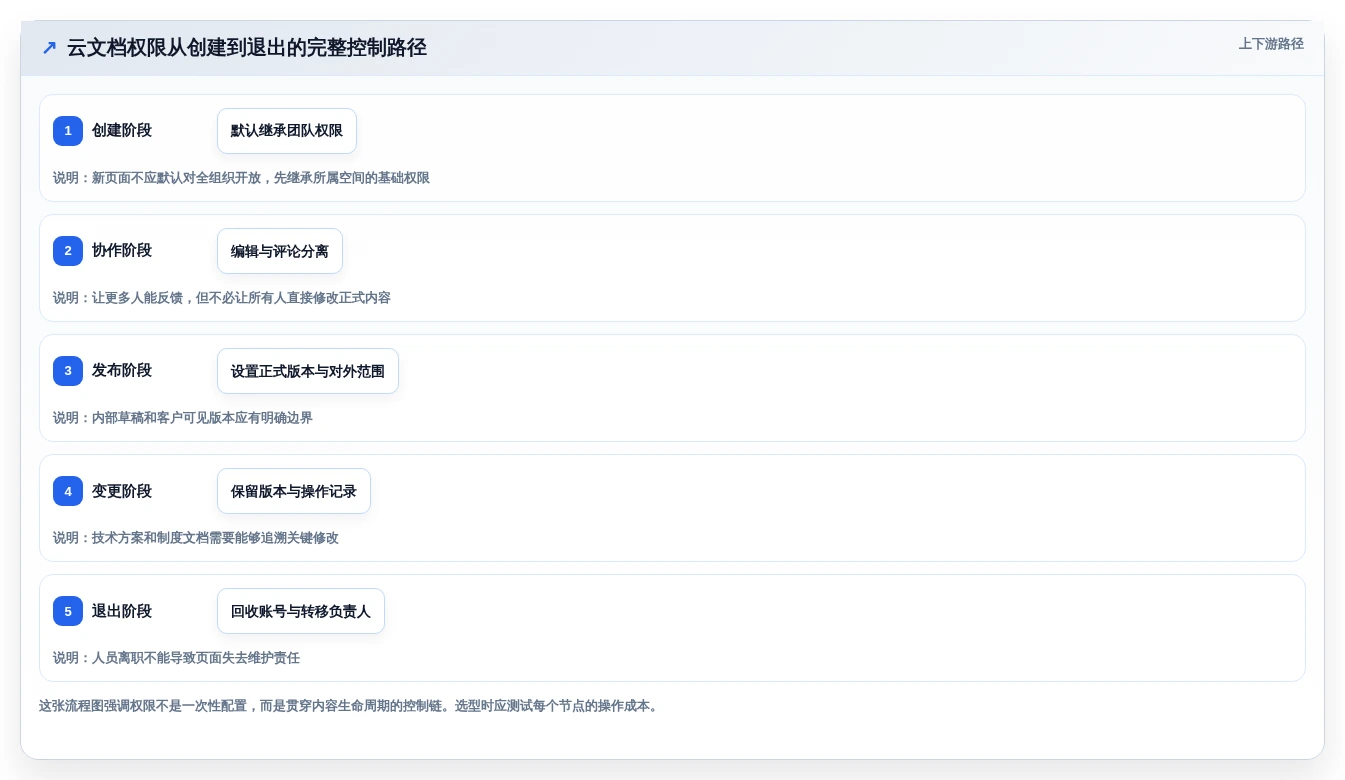Click the note starting 说明:新页面不应默认
The height and width of the screenshot is (780, 1345).
click(241, 178)
